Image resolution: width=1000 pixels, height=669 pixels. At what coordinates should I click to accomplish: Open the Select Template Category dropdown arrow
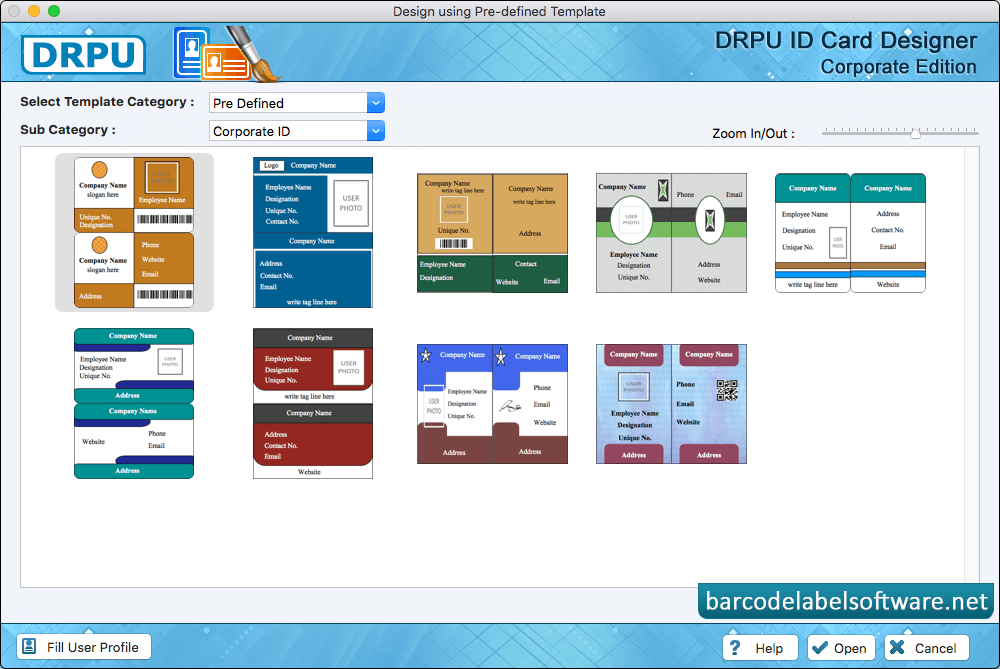(376, 103)
